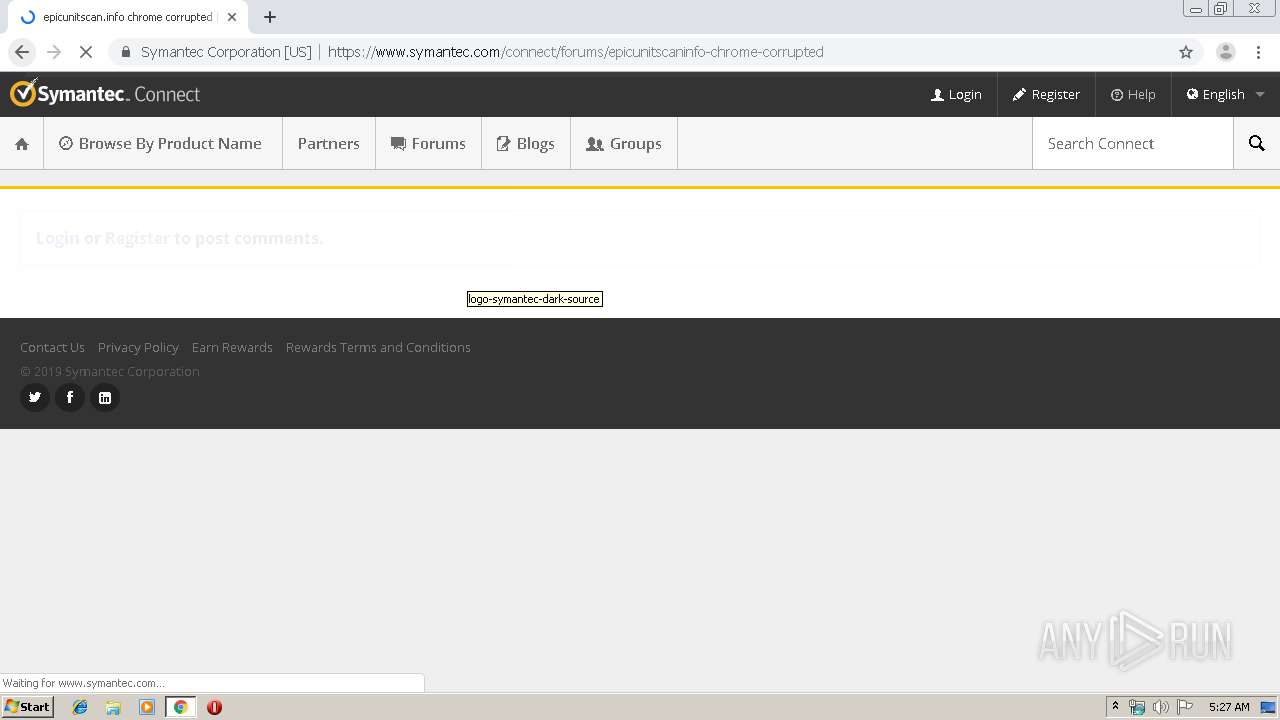
Task: Open the Forums menu item
Action: [428, 143]
